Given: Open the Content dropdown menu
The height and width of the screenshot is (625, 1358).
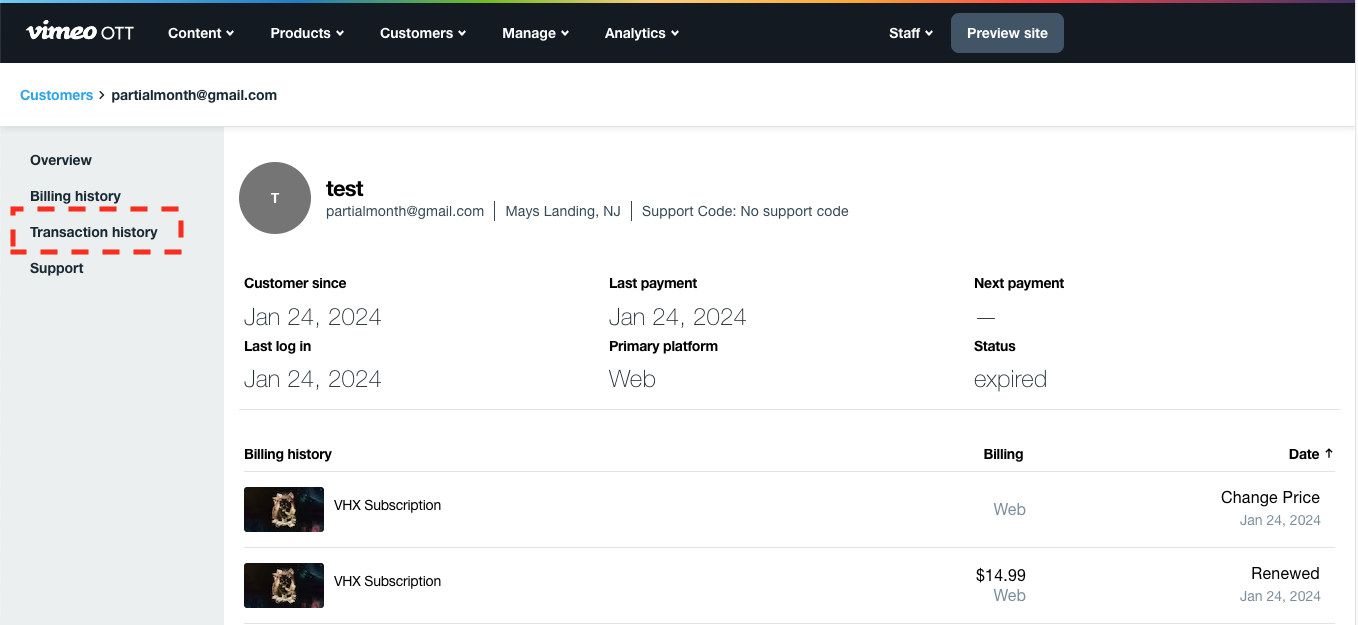Looking at the screenshot, I should tap(200, 33).
